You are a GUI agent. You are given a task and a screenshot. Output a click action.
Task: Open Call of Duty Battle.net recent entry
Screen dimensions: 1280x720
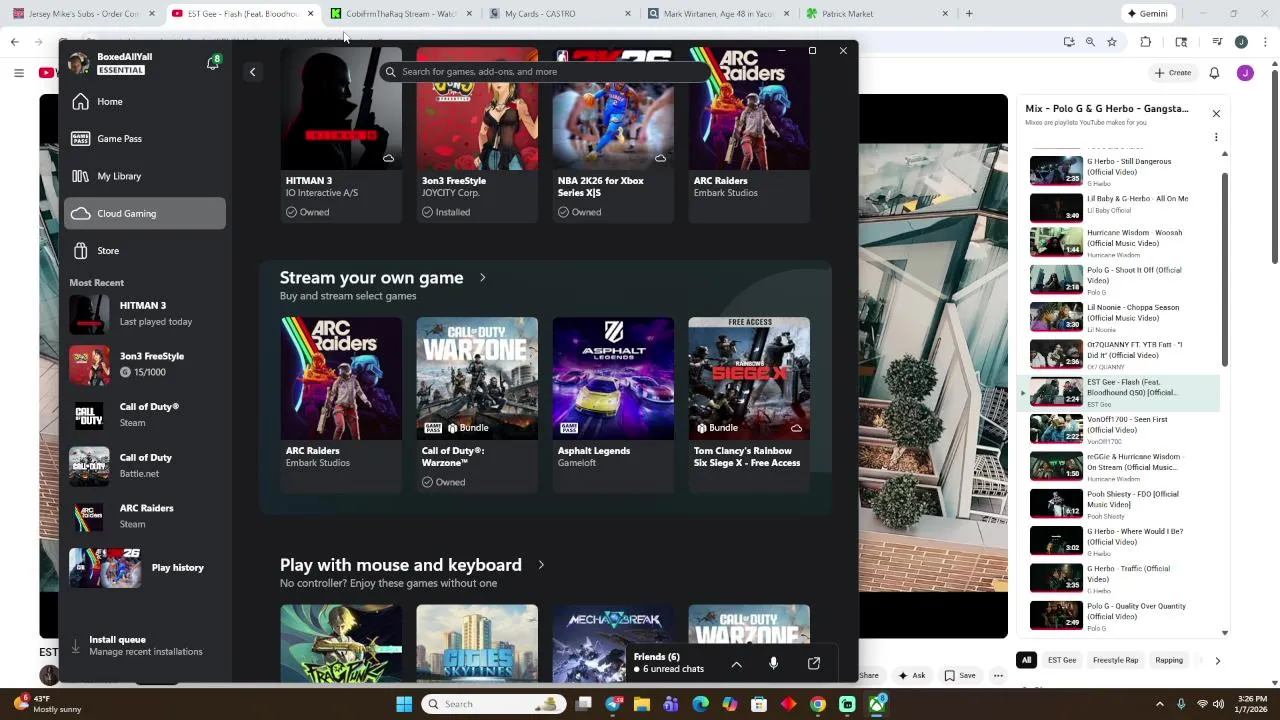coord(145,466)
